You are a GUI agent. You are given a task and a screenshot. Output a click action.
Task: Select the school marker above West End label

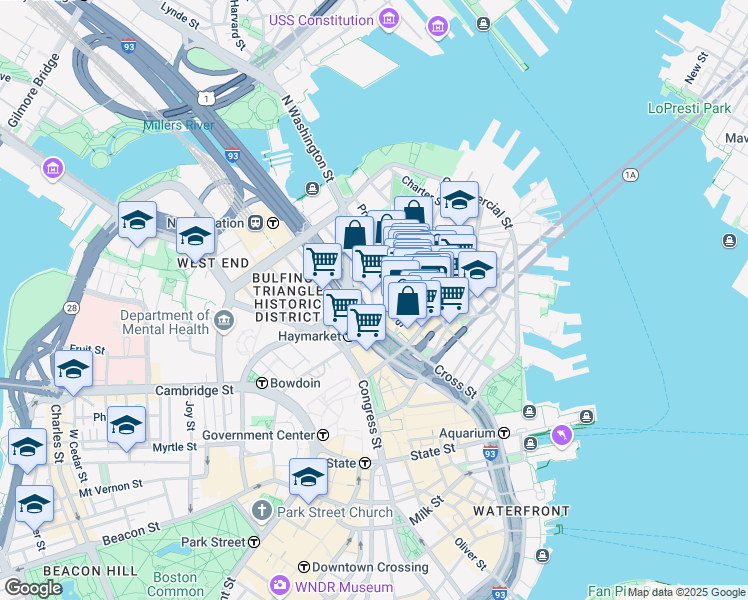[196, 237]
